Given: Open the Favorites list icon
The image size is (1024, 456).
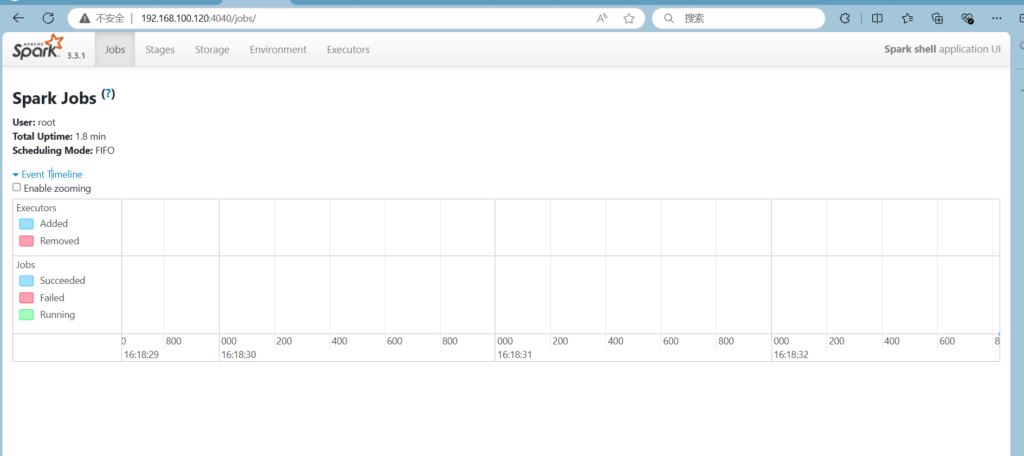Looking at the screenshot, I should pos(907,18).
